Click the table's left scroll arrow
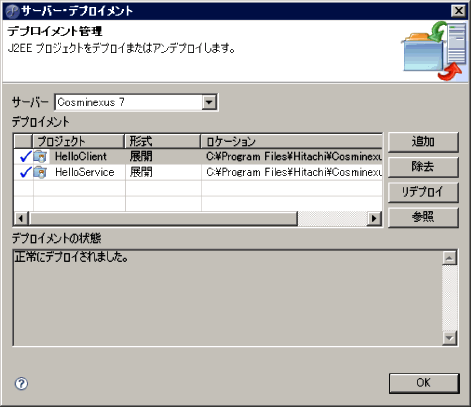Screen dimensions: 471x407 click(x=21, y=219)
